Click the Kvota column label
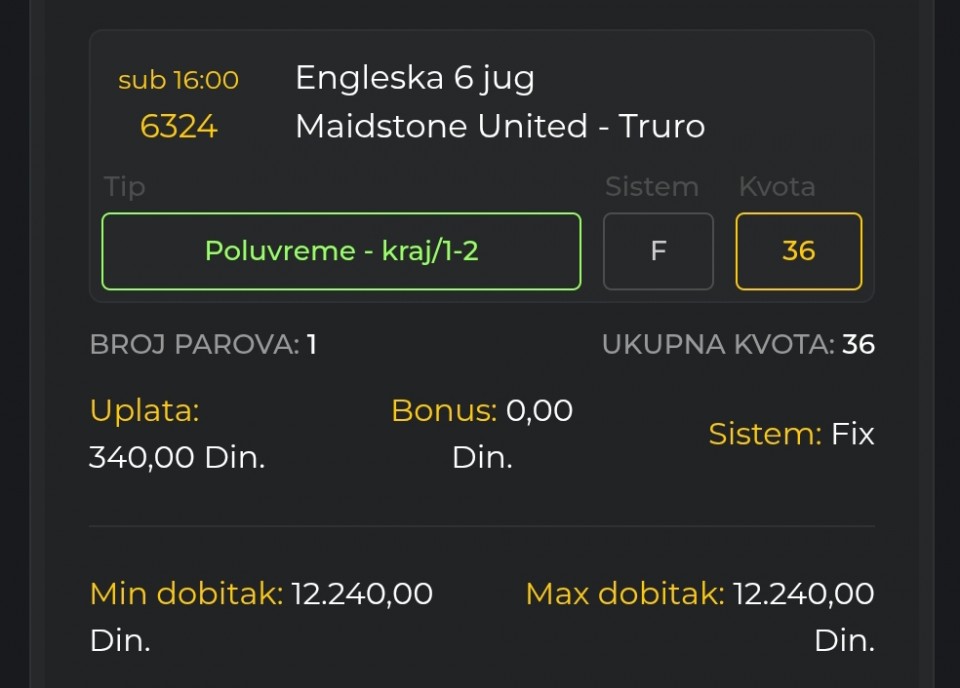The width and height of the screenshot is (960, 688). [x=776, y=187]
